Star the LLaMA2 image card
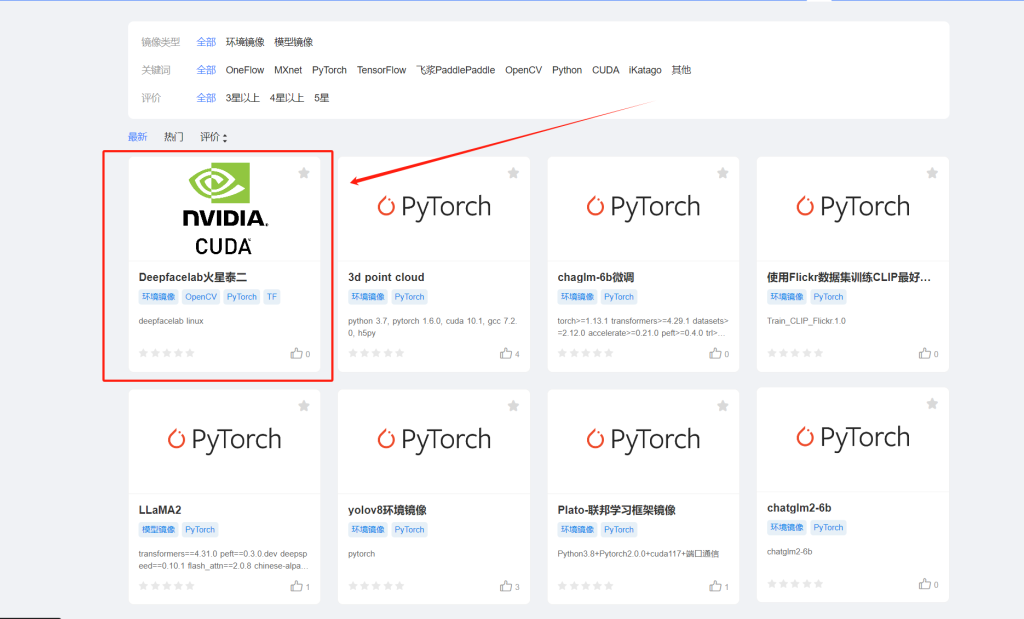 pos(304,406)
